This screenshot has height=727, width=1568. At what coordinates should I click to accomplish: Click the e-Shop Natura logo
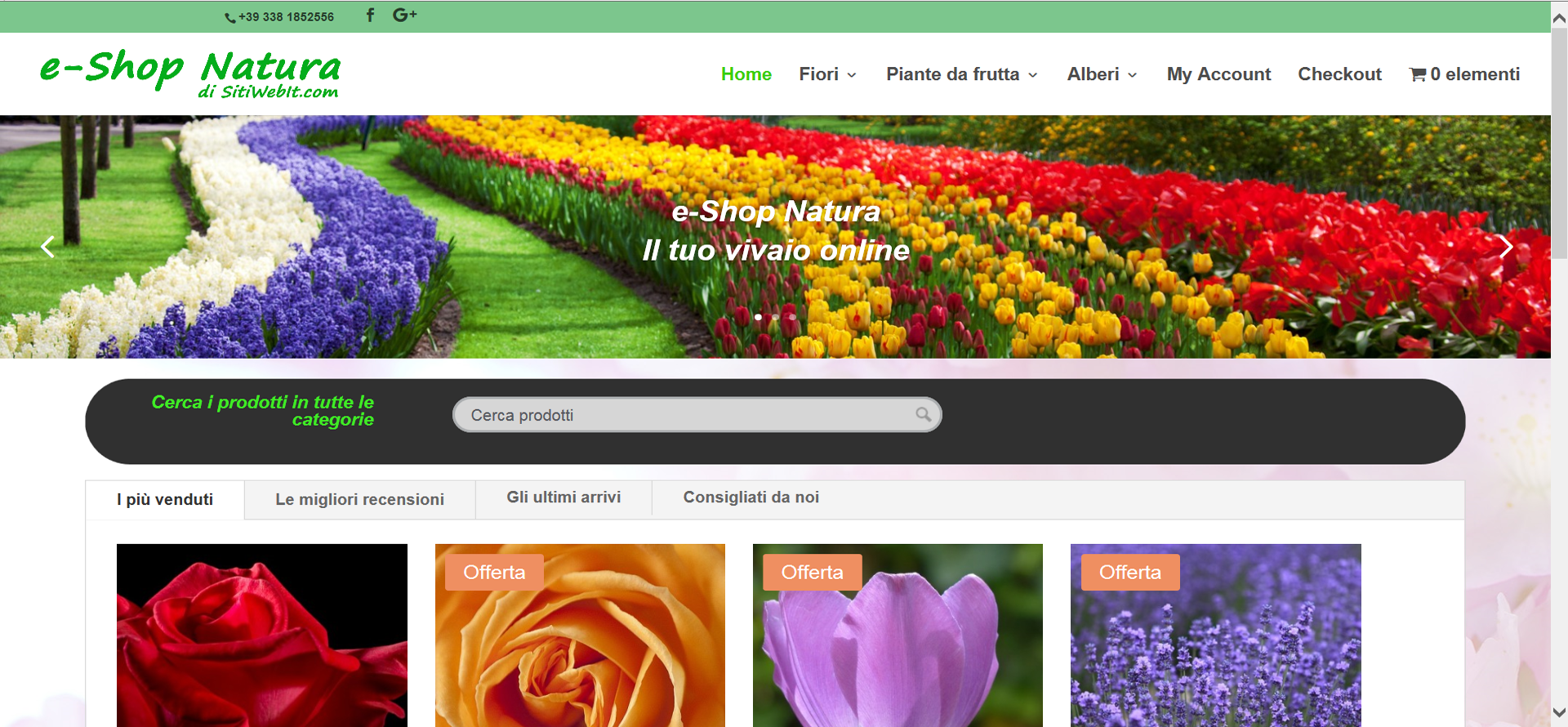coord(190,74)
